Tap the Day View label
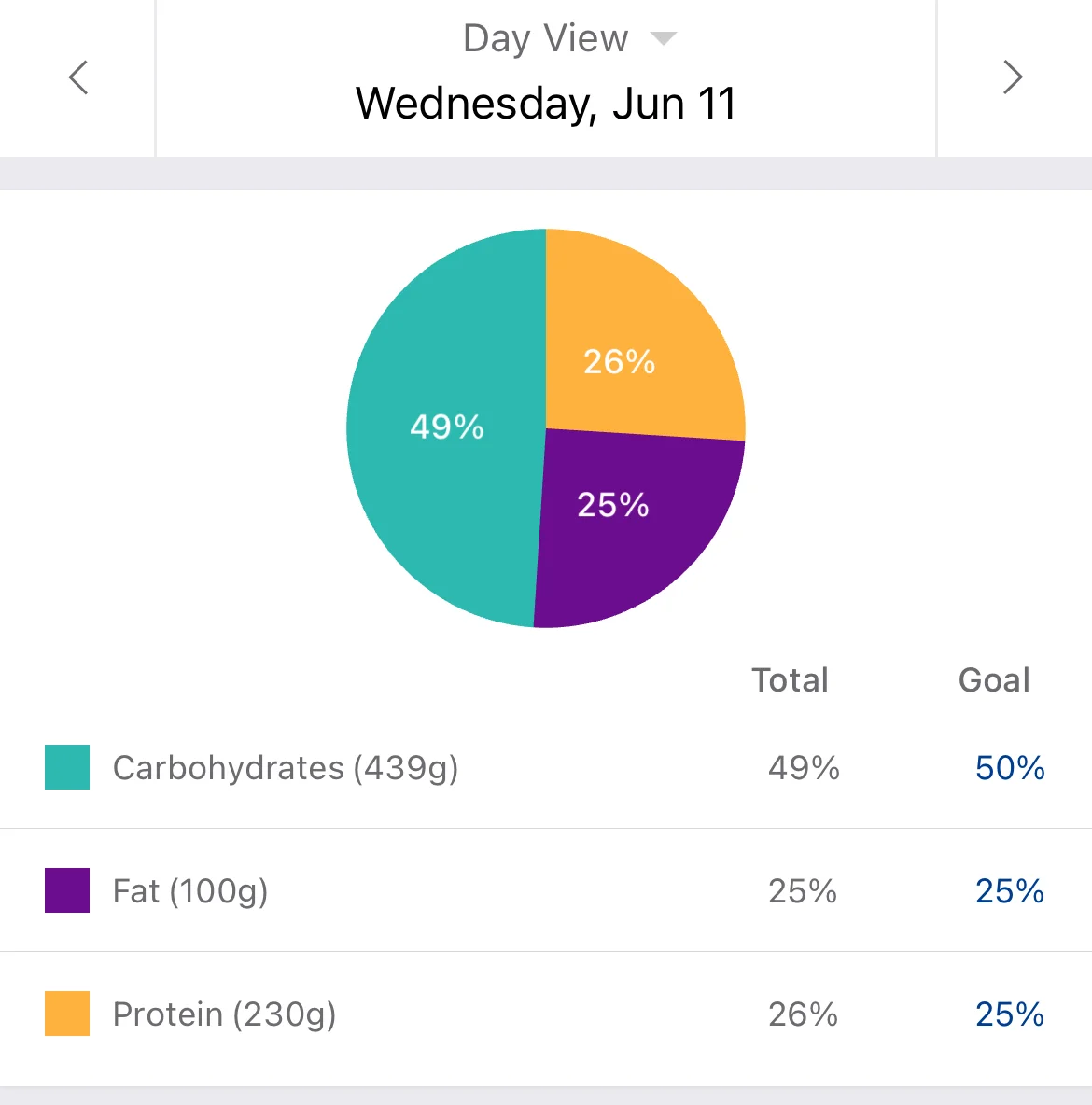 coord(545,38)
